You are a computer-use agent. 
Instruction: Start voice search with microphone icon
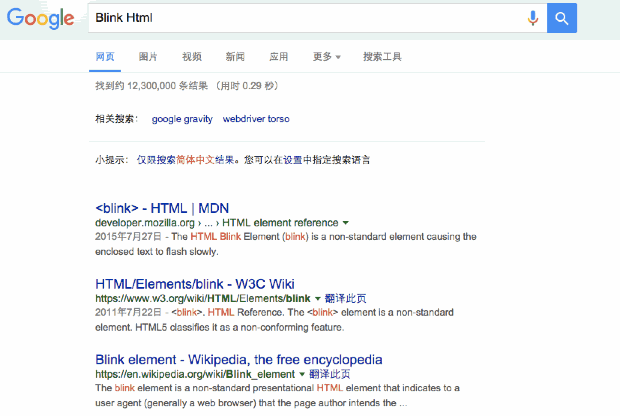[533, 18]
